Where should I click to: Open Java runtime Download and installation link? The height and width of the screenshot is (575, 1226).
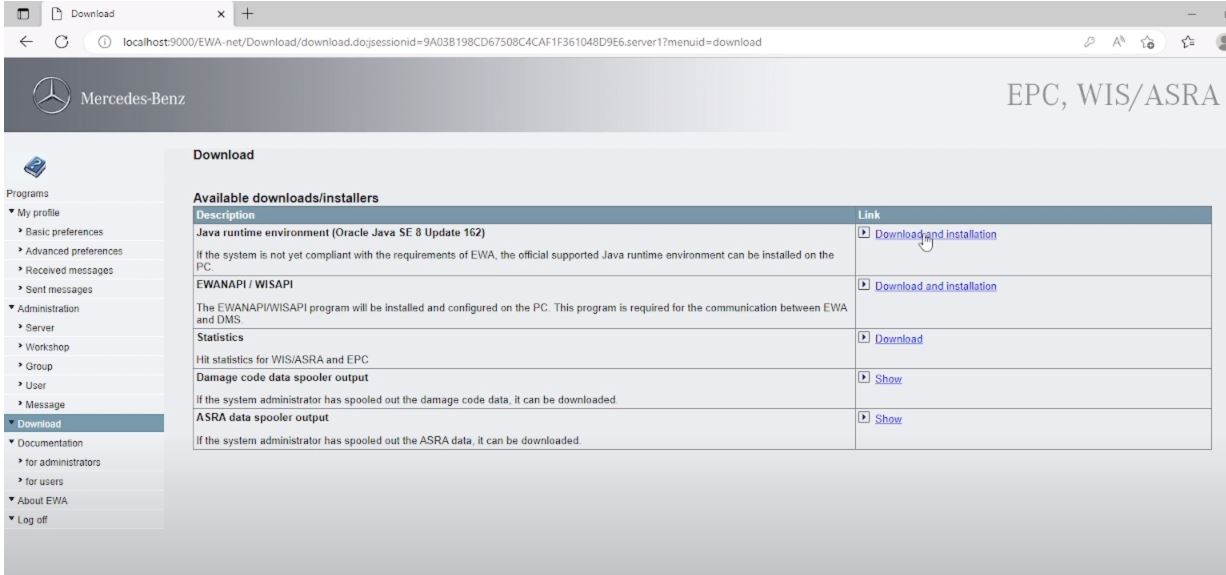935,234
